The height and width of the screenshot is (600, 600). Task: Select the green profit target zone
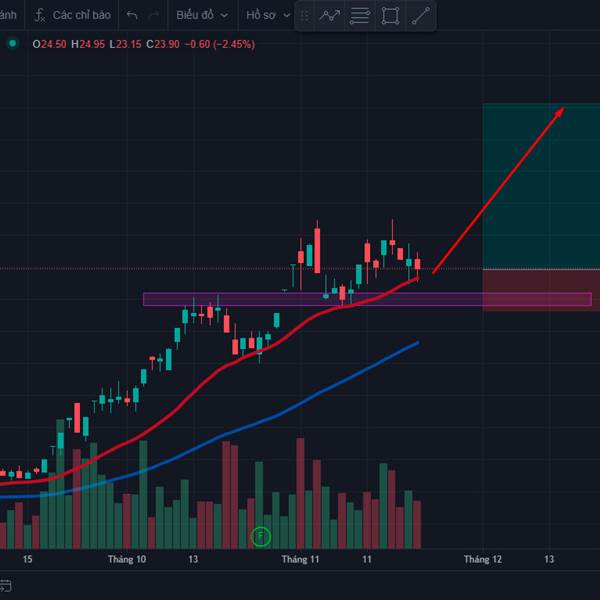[541, 186]
